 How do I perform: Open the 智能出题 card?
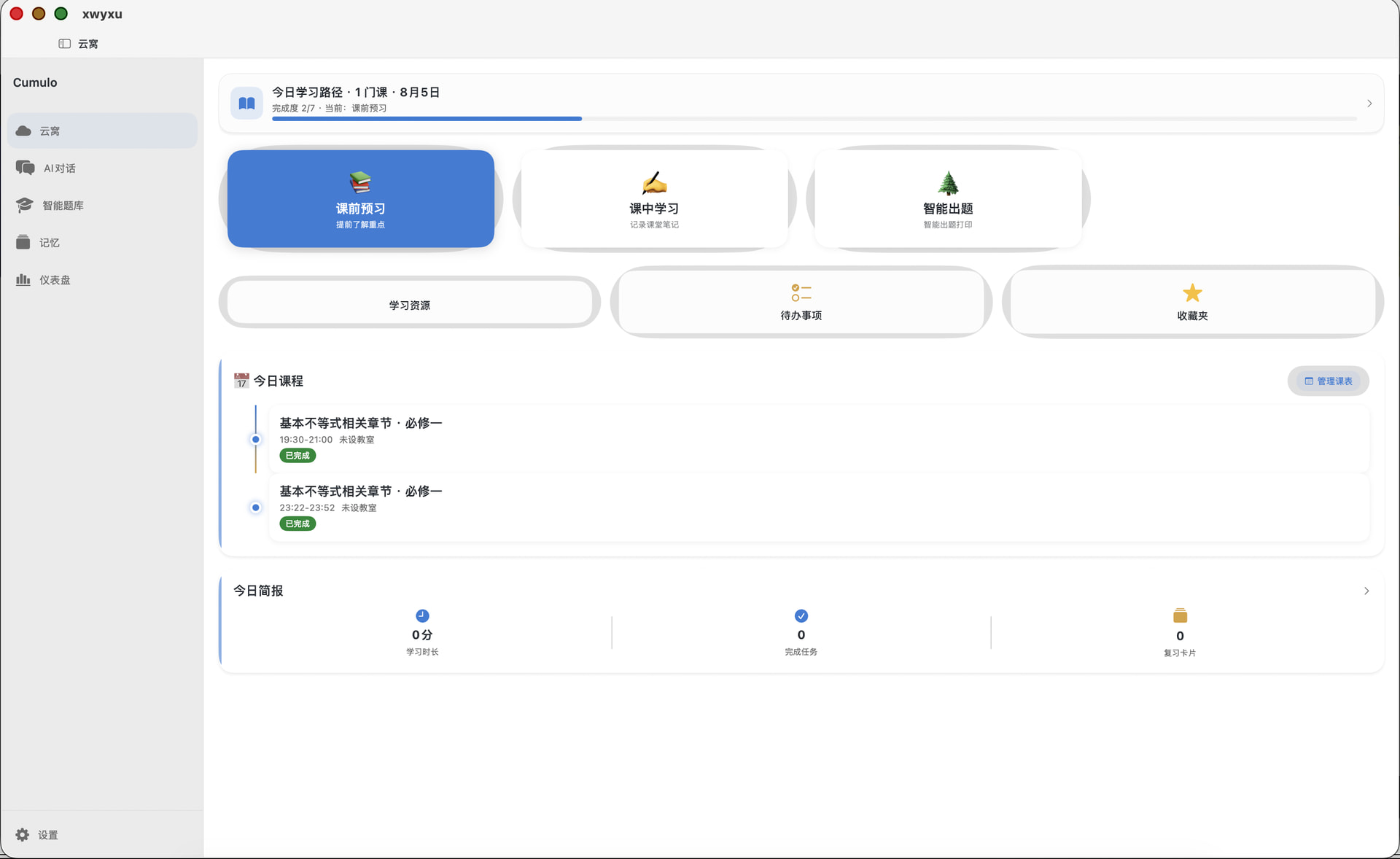click(948, 198)
